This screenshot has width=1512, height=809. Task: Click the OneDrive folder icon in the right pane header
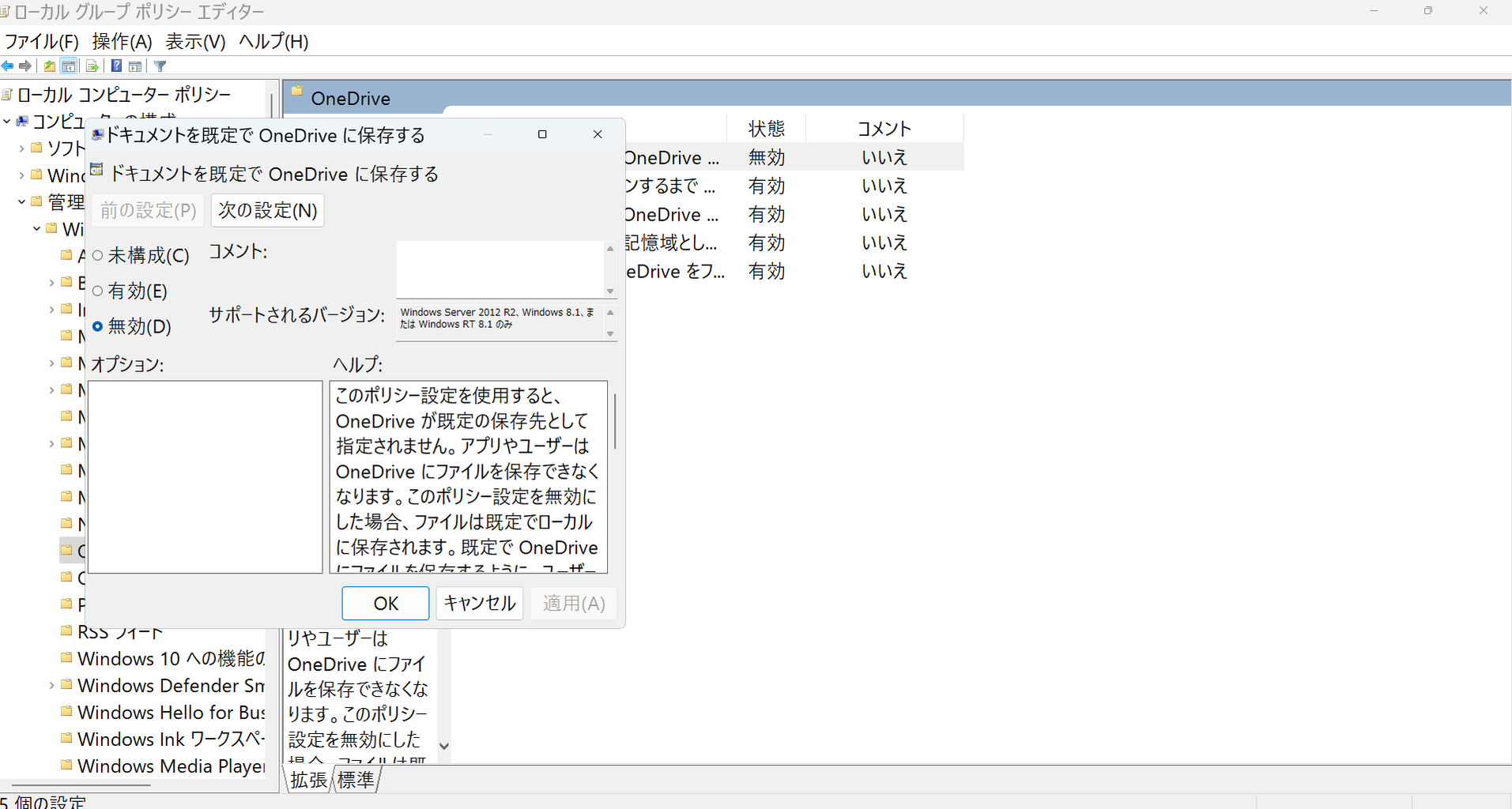click(x=297, y=91)
